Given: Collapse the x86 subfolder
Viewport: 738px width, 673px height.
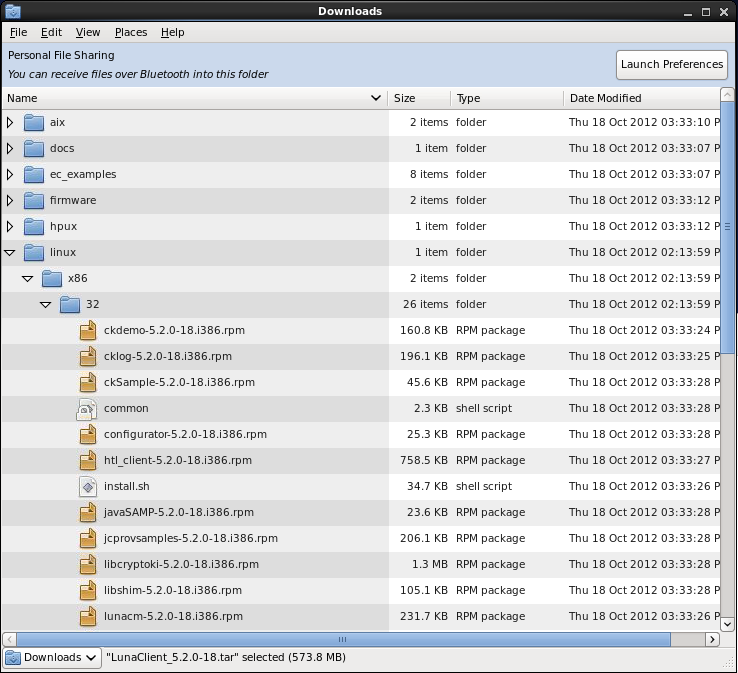Looking at the screenshot, I should tap(28, 279).
